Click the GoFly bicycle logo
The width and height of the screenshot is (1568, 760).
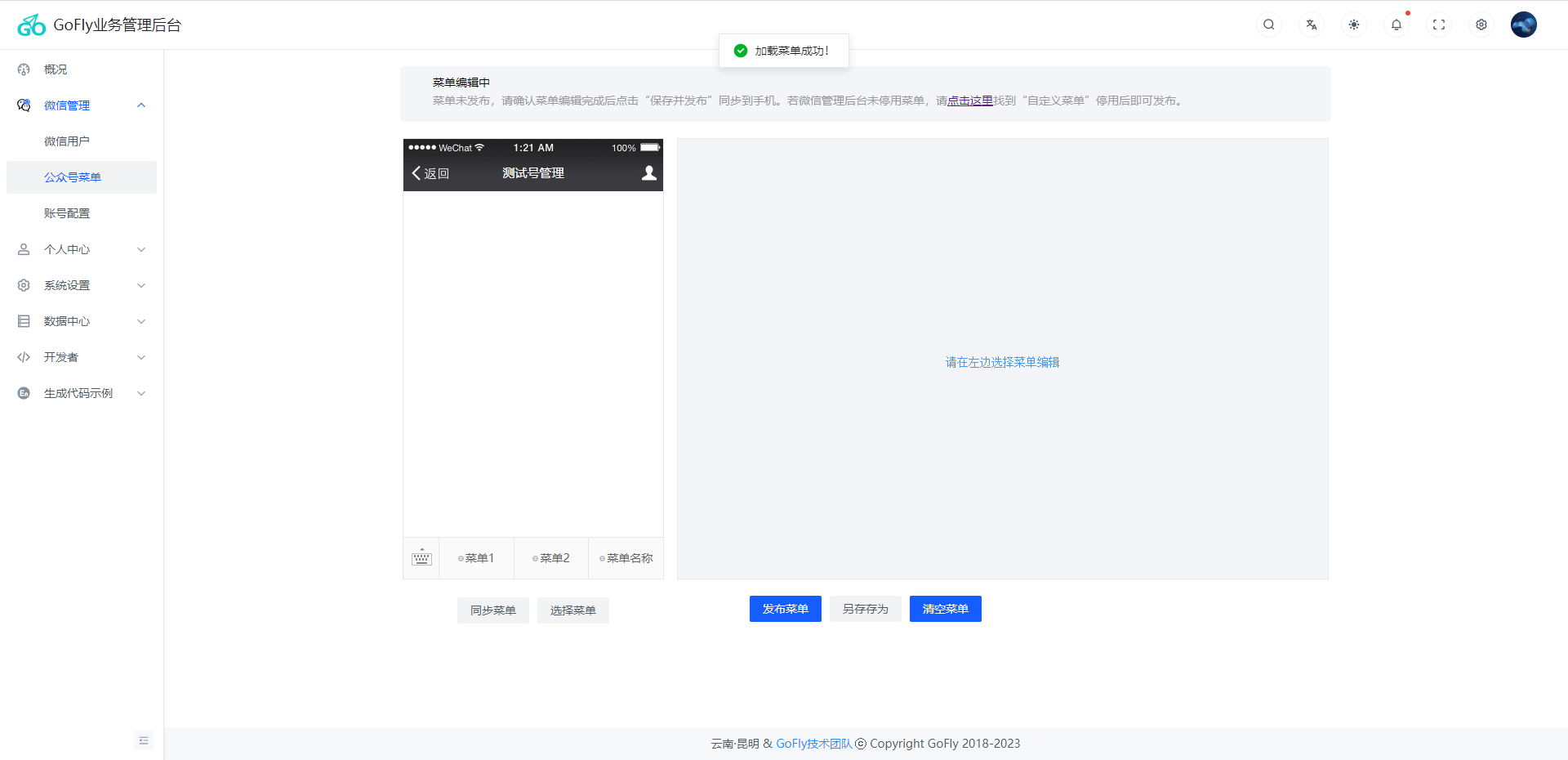click(x=32, y=25)
